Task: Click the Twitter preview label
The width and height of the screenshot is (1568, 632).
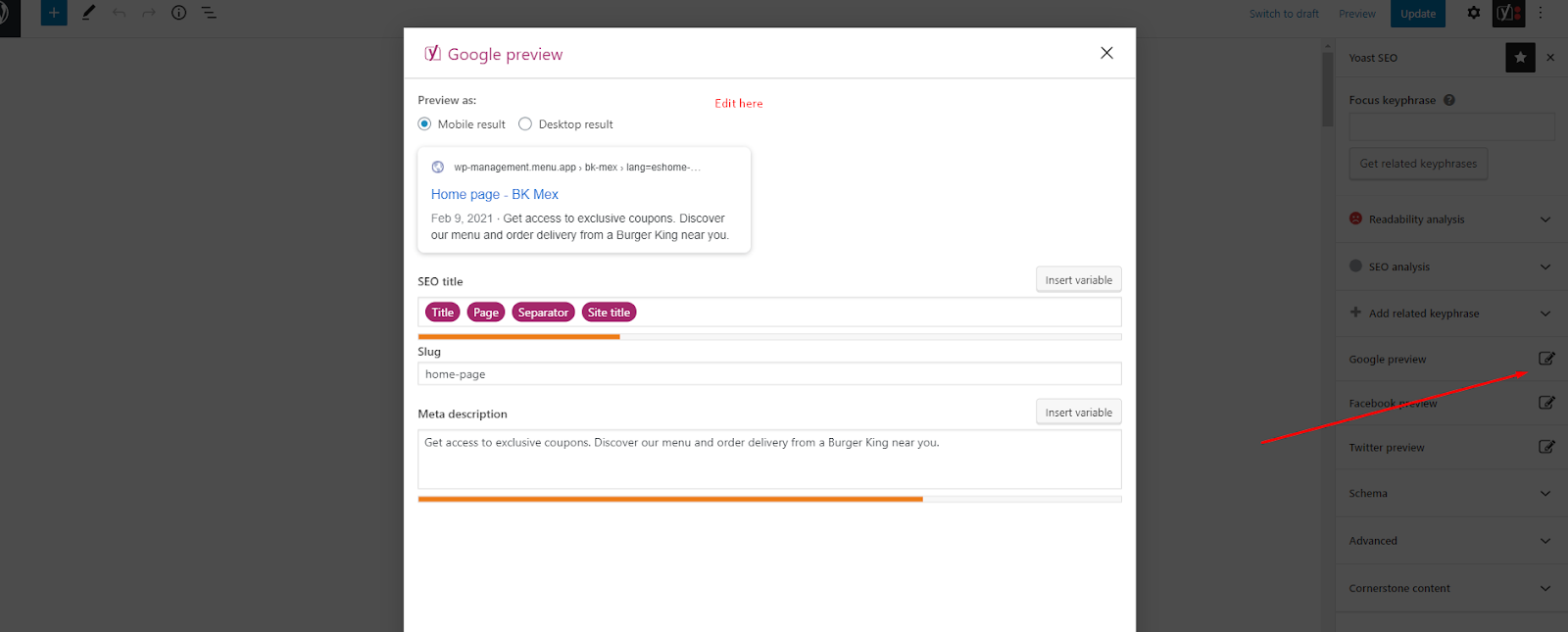Action: [1387, 448]
